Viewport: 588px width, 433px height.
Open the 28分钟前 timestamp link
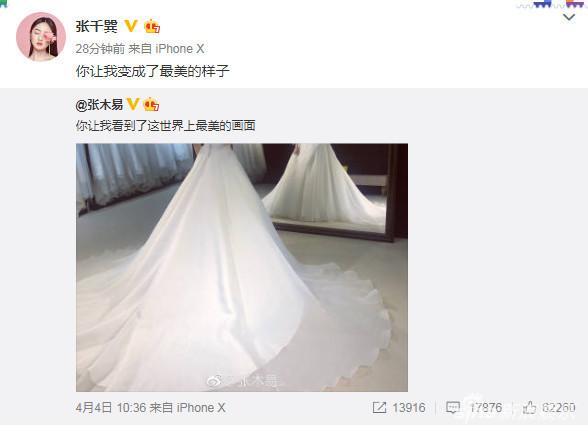click(x=100, y=49)
